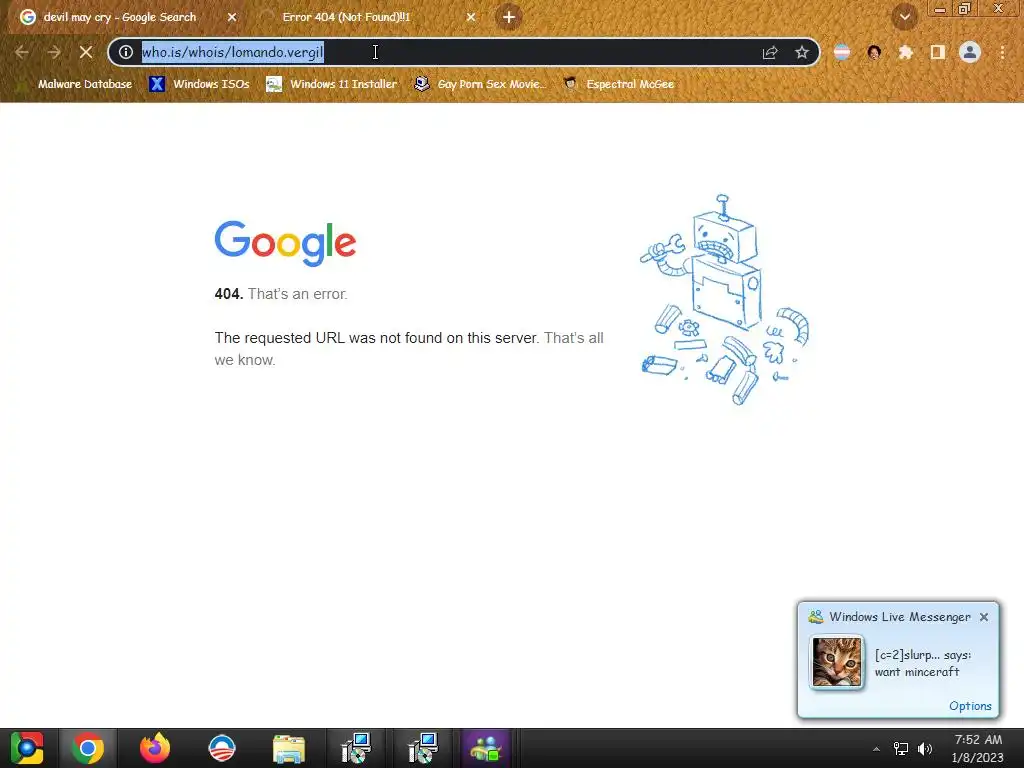Open volume control tray icon

925,749
